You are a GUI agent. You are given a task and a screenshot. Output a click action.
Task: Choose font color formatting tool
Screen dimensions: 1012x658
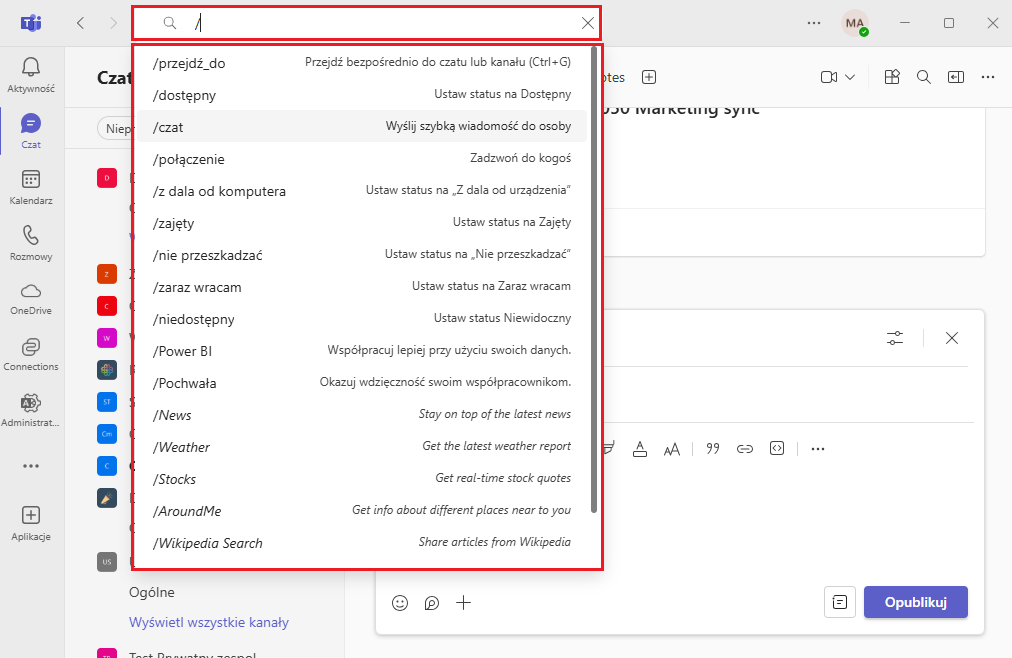point(640,449)
